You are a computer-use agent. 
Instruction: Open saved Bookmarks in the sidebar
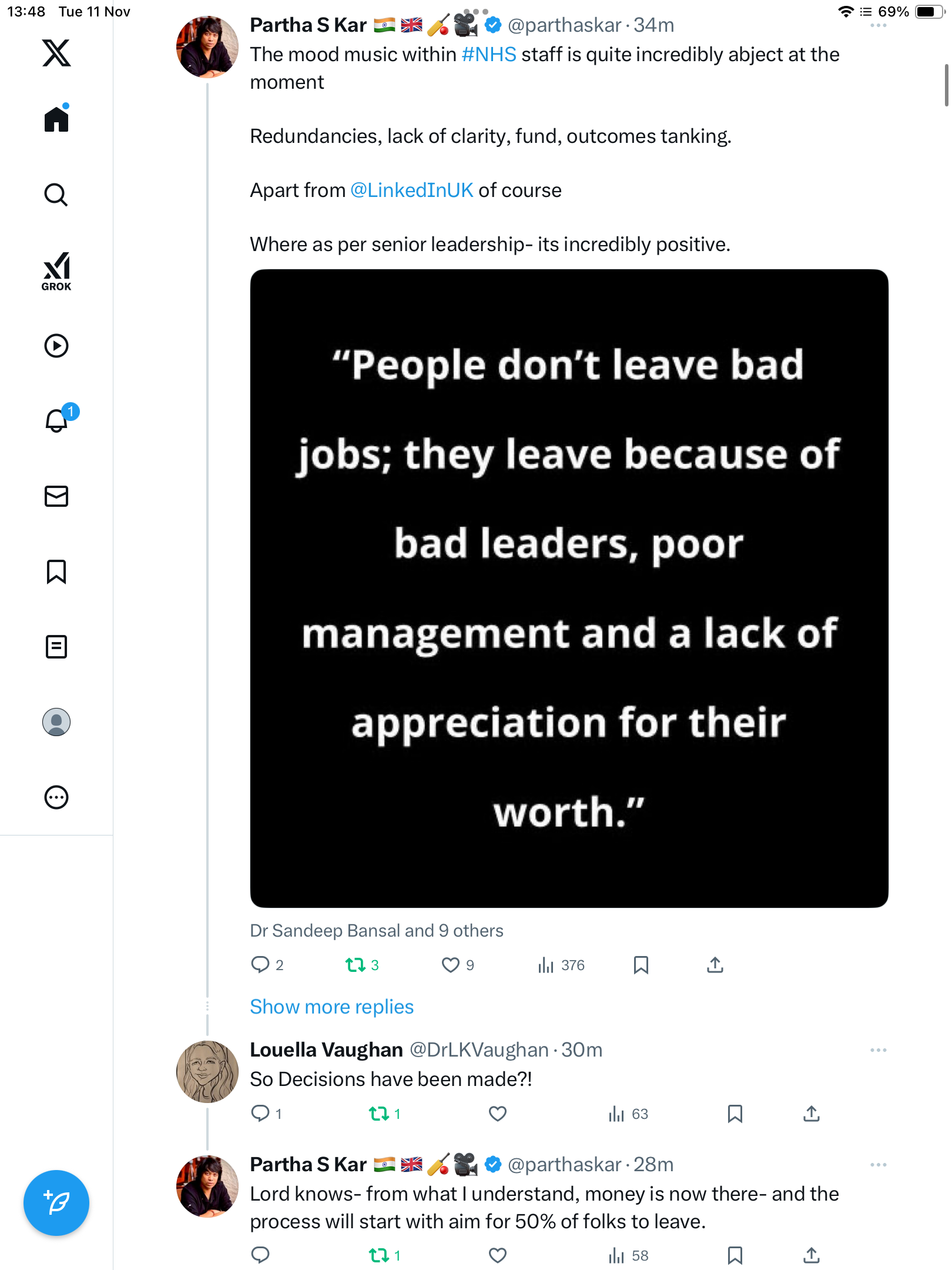coord(56,571)
